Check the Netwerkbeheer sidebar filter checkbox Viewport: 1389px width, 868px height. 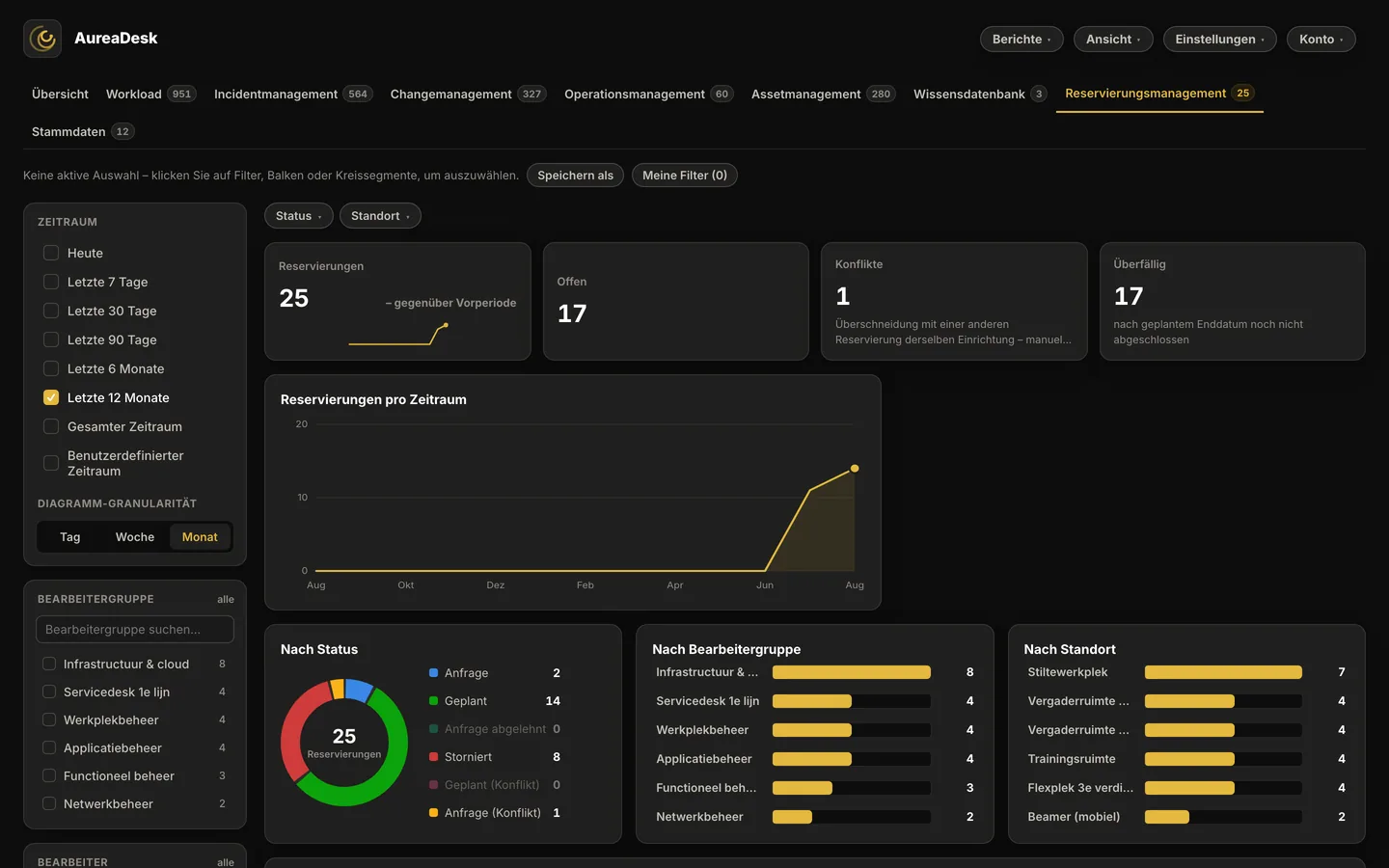(49, 803)
